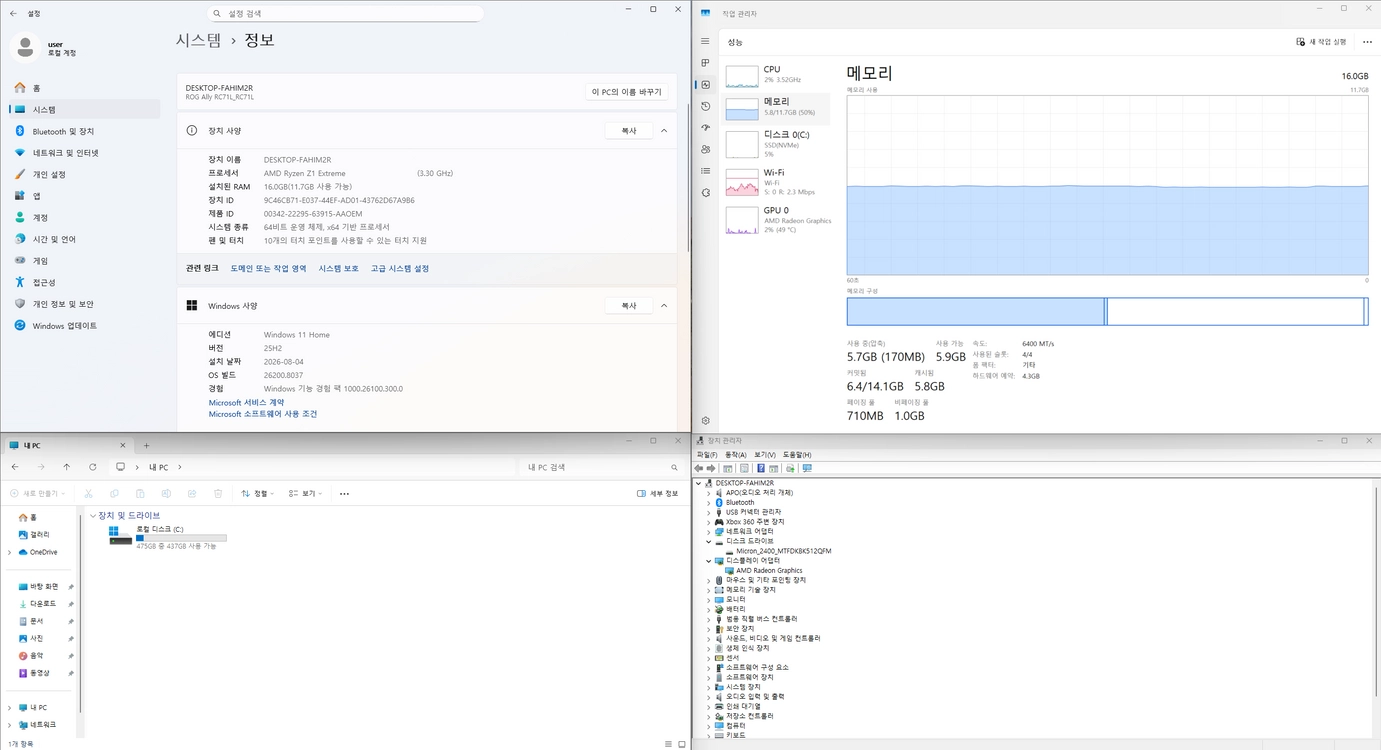Click the memory composition bar in Task Manager
Image resolution: width=1381 pixels, height=750 pixels.
tap(1107, 311)
